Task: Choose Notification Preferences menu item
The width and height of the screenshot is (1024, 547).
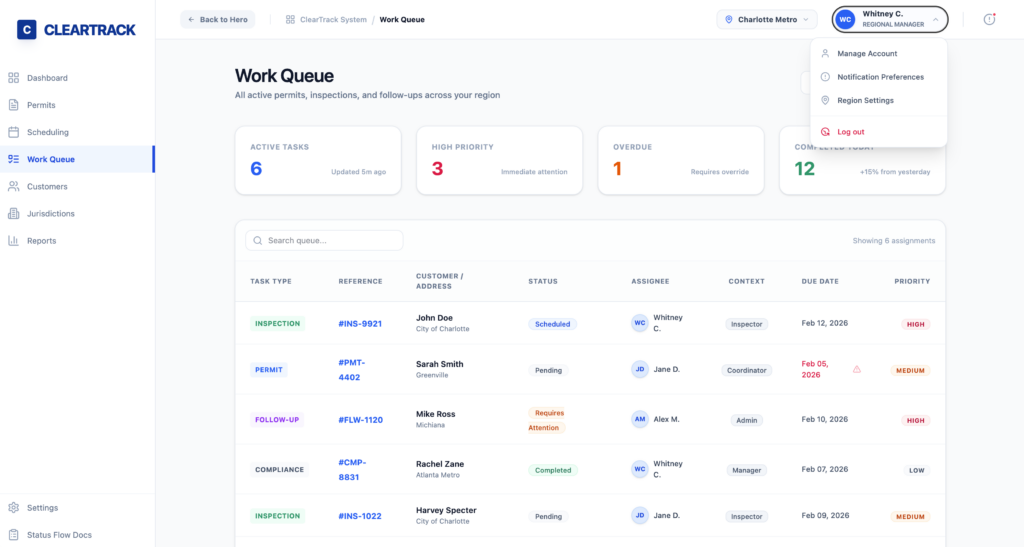Action: pos(879,77)
